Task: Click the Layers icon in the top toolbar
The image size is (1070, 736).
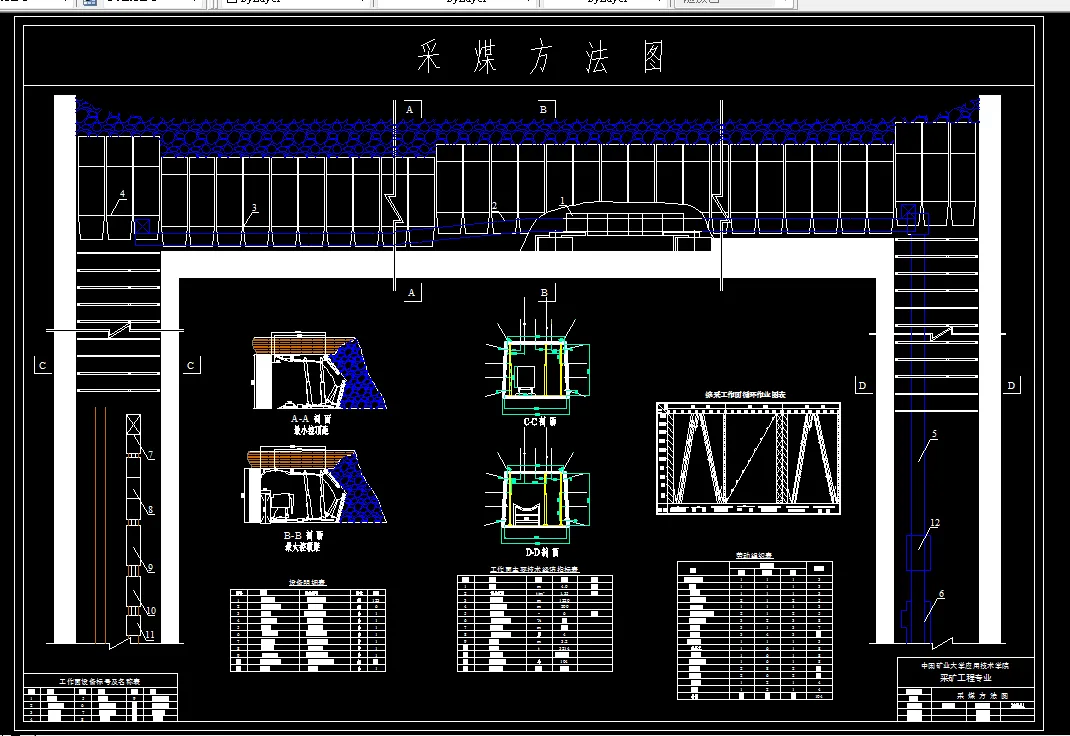Action: [89, 4]
